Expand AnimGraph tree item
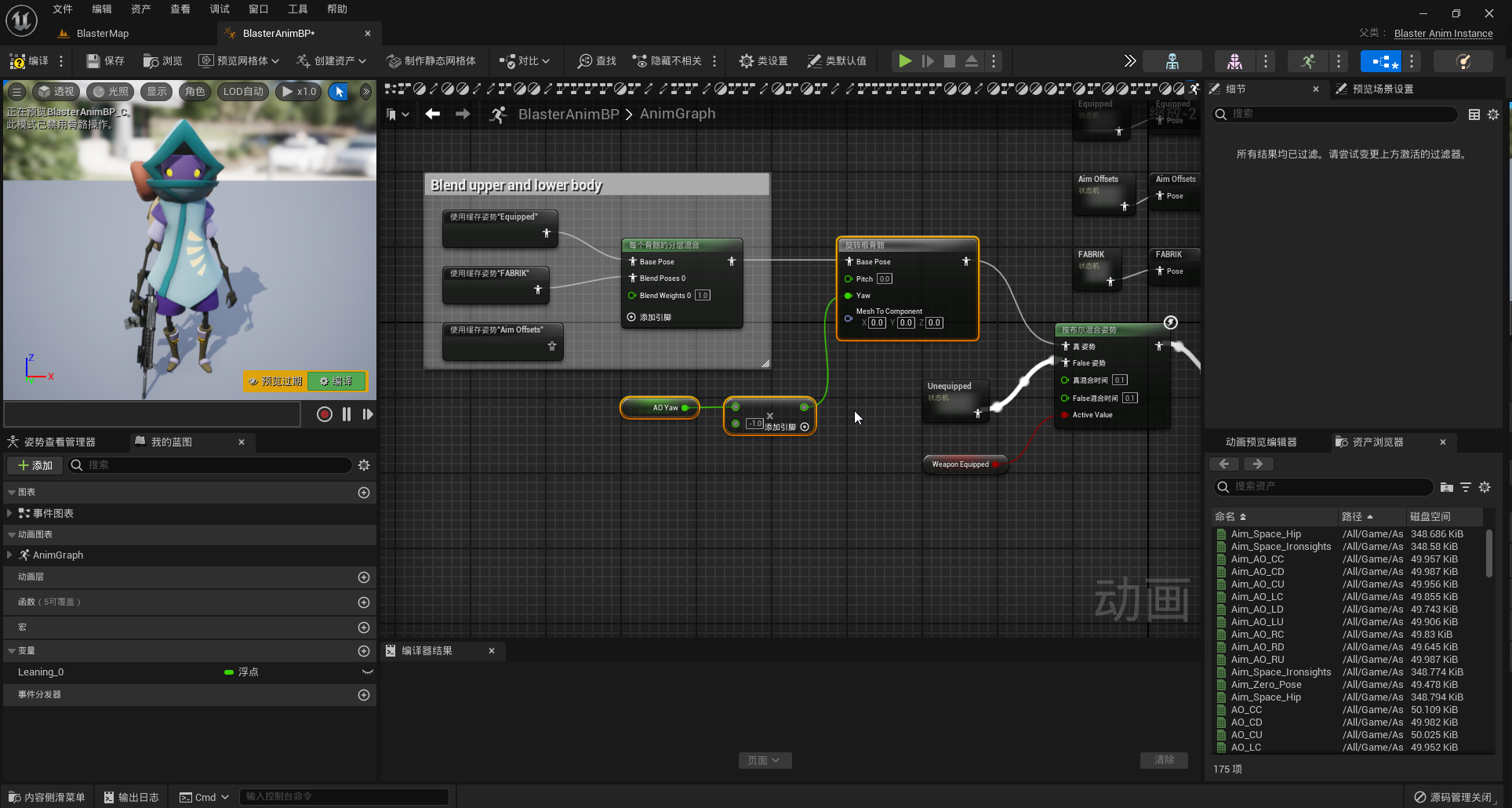This screenshot has height=808, width=1512. [9, 555]
